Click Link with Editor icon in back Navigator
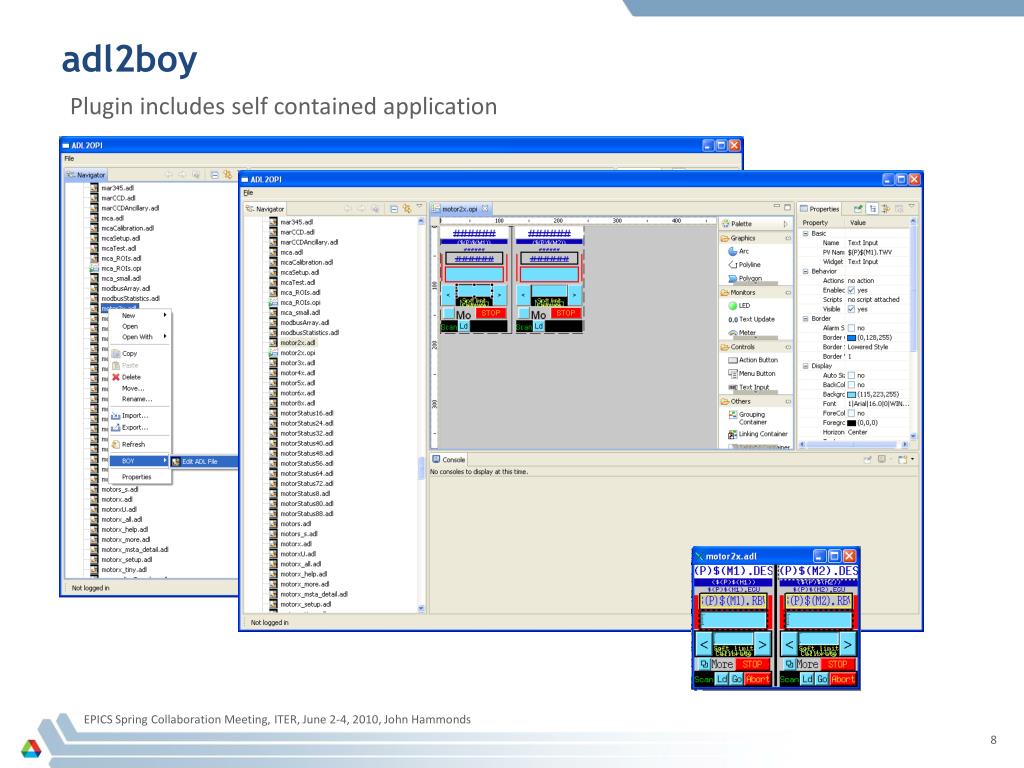 (227, 174)
